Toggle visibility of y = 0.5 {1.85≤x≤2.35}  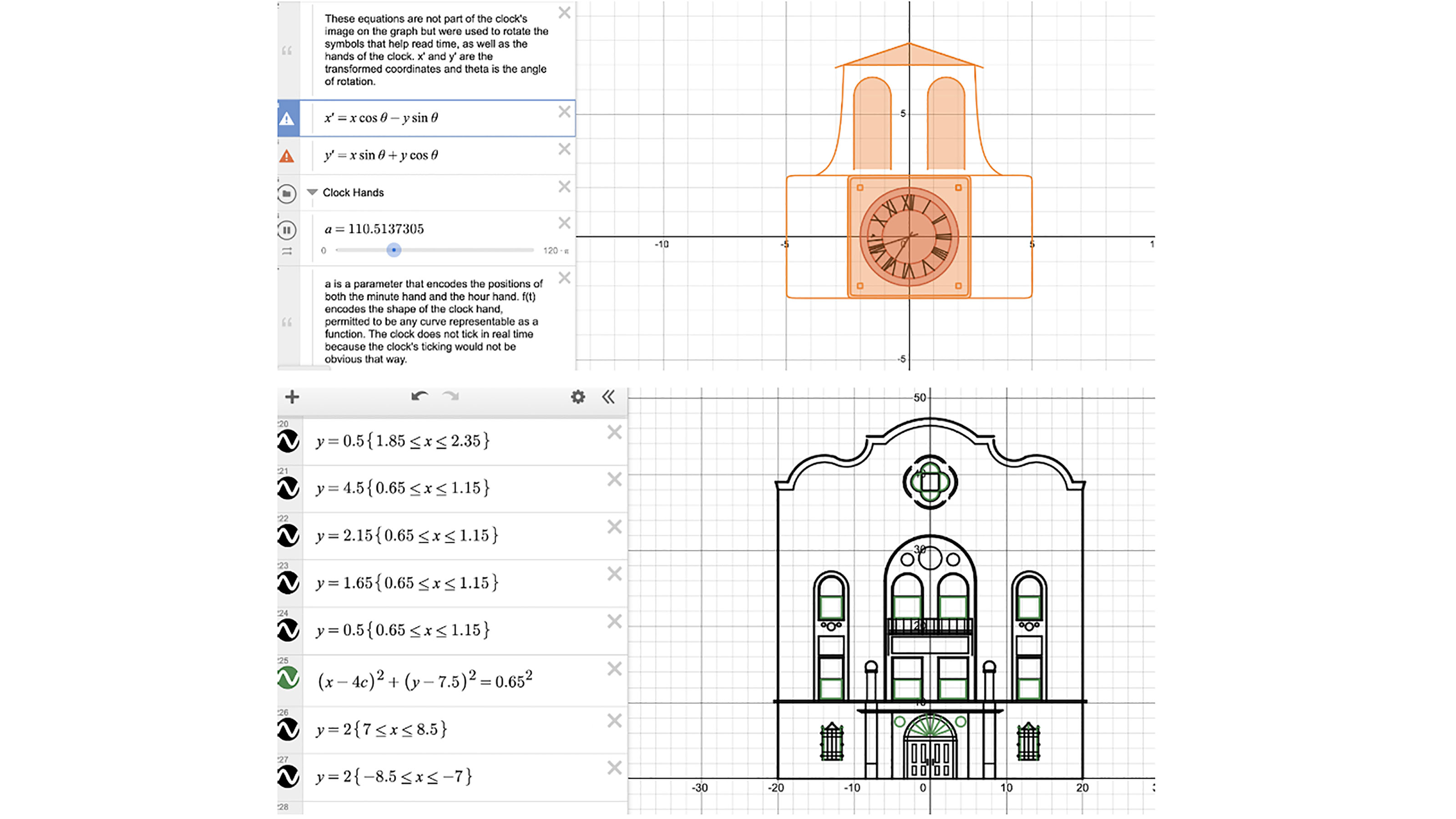pos(288,441)
